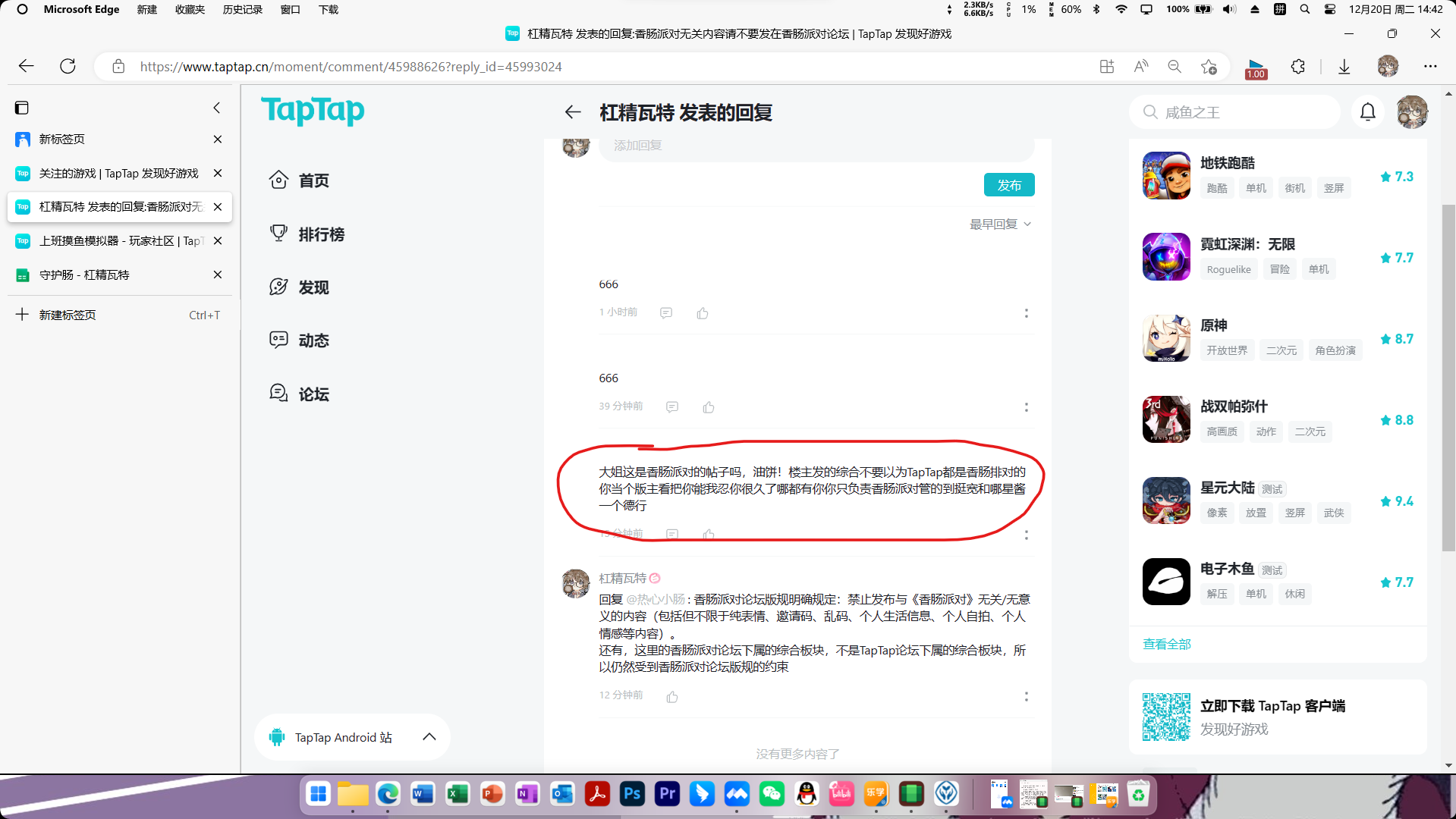Image resolution: width=1456 pixels, height=819 pixels.
Task: Open the Start tile icon in the dock
Action: [x=318, y=794]
